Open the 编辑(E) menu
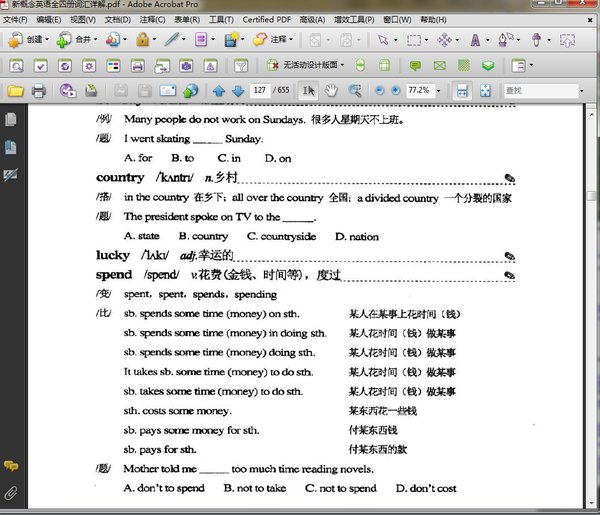Image resolution: width=600 pixels, height=515 pixels. click(x=49, y=20)
